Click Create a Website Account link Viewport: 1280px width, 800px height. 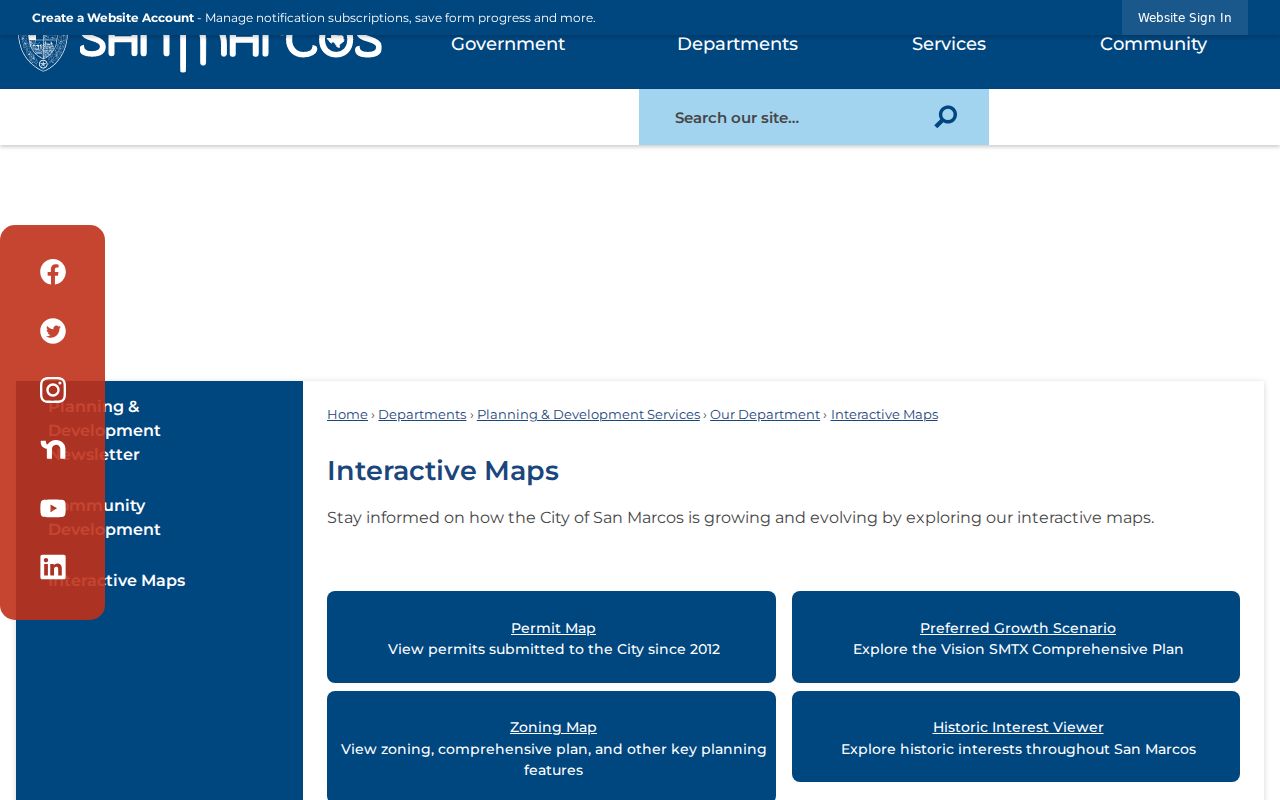click(113, 18)
